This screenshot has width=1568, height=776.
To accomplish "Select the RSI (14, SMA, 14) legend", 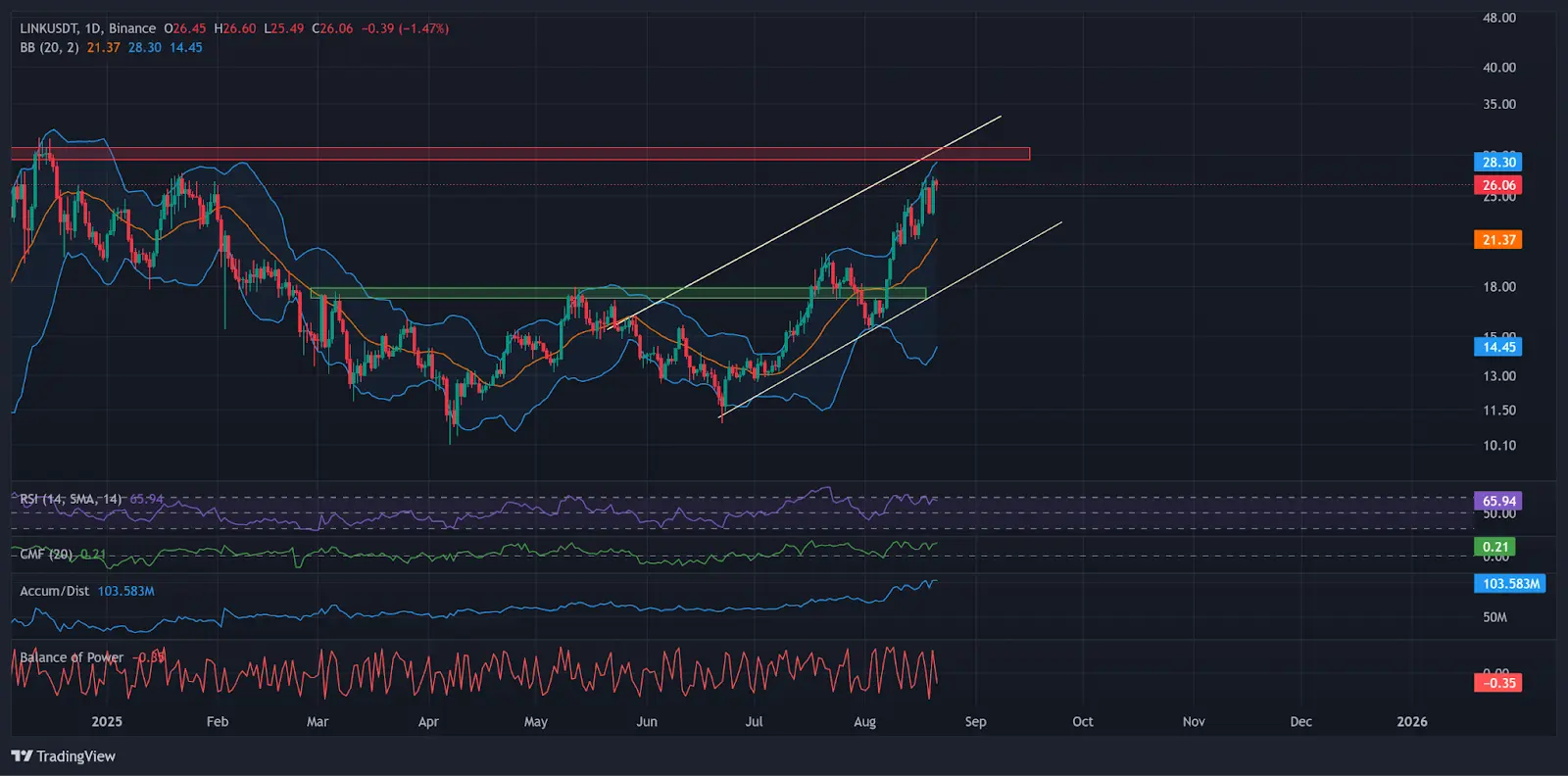I will (x=71, y=500).
